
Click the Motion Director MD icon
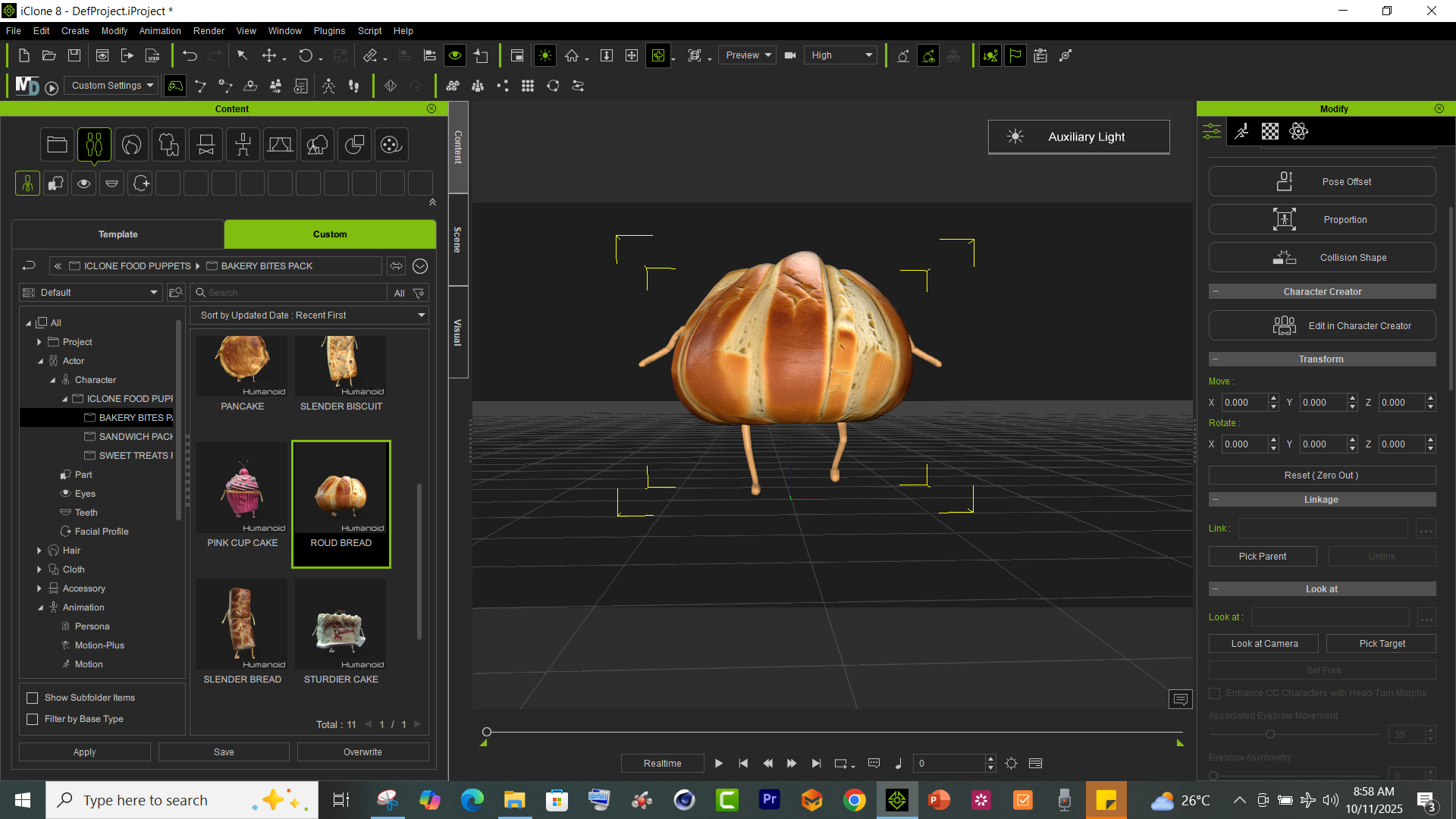(27, 86)
